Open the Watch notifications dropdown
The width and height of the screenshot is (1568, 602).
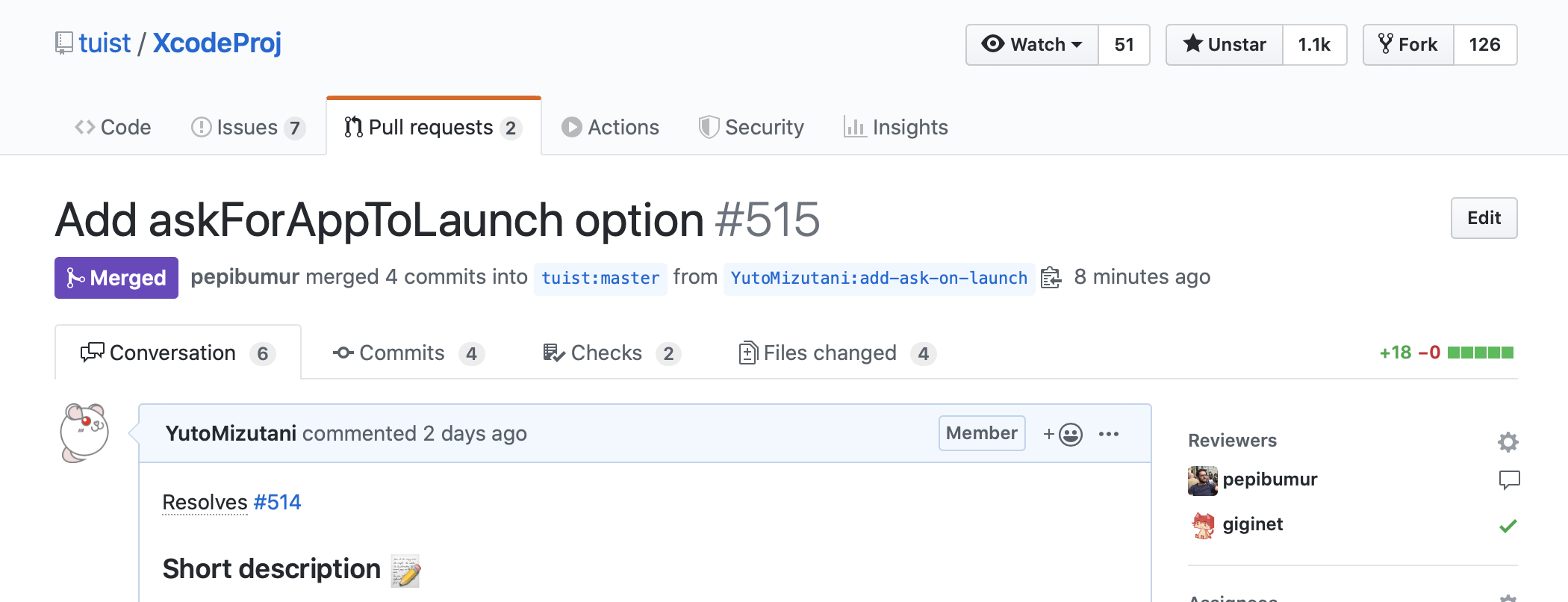[1033, 45]
